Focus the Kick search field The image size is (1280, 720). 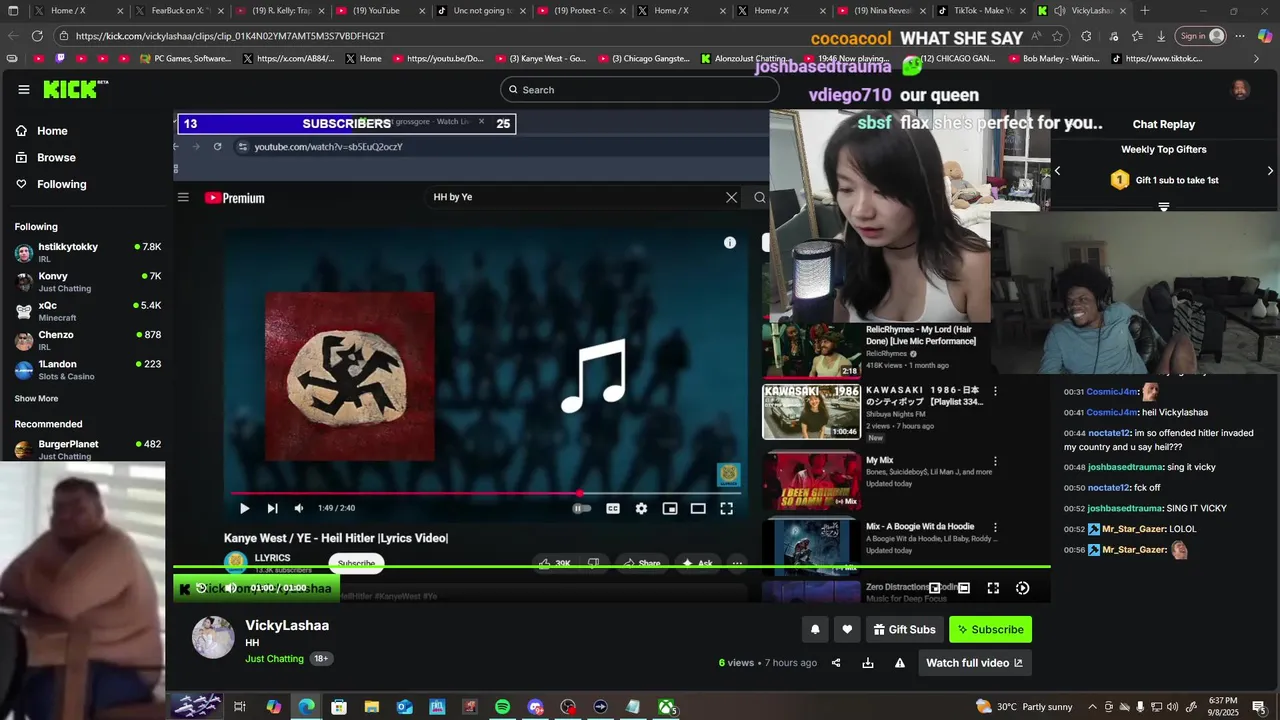(x=639, y=89)
